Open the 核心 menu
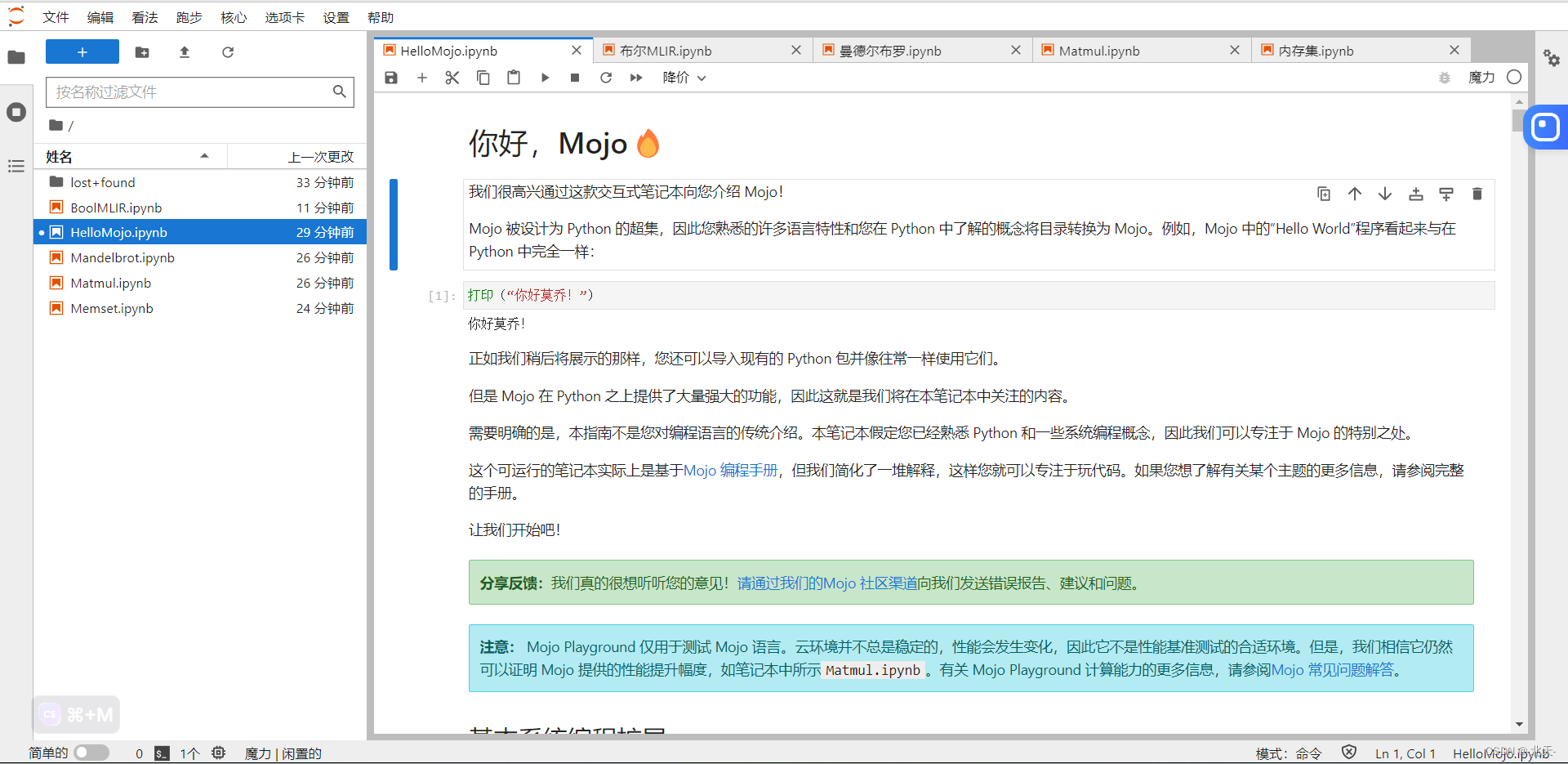Image resolution: width=1568 pixels, height=764 pixels. coord(234,17)
